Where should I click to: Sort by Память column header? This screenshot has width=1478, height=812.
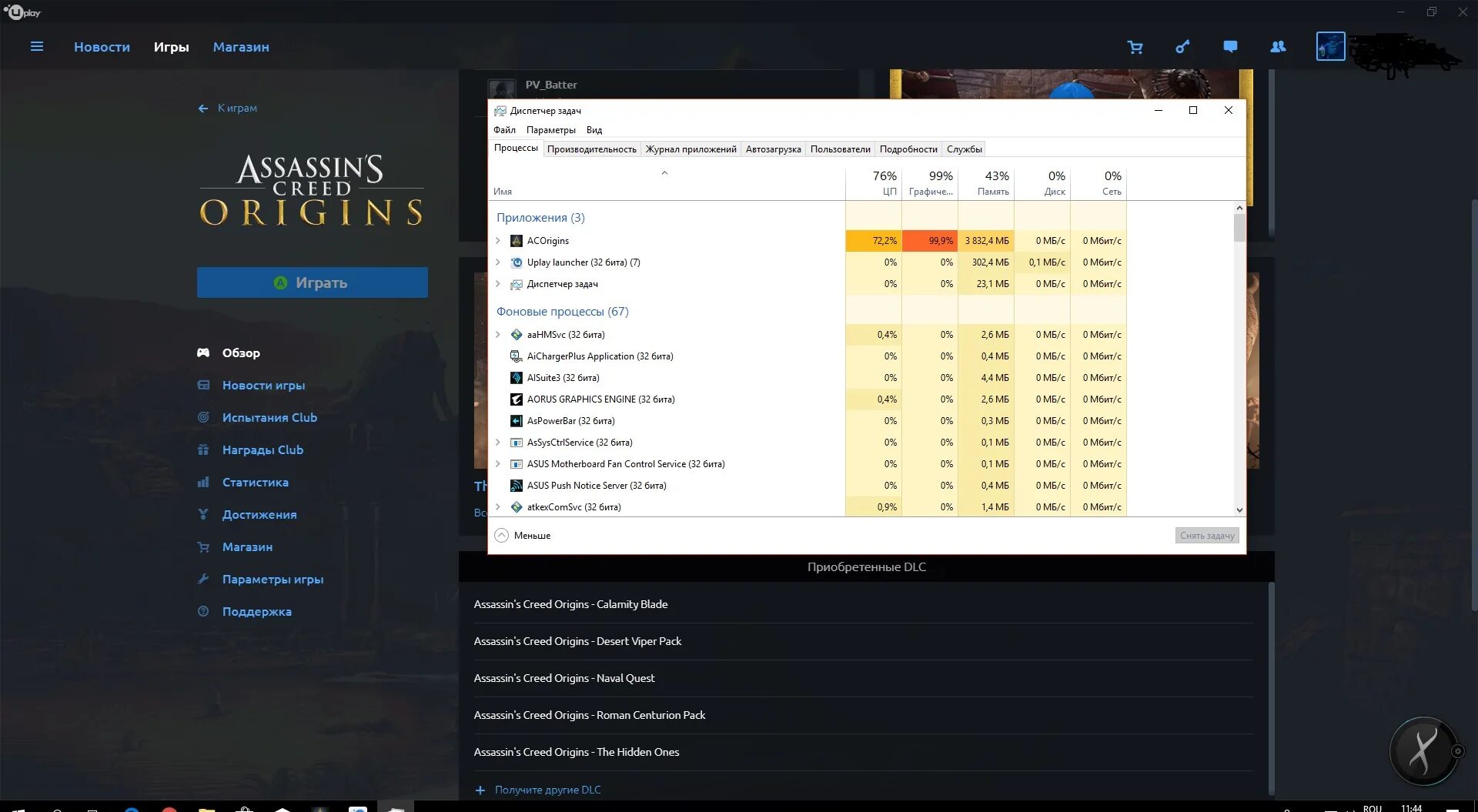click(x=986, y=183)
